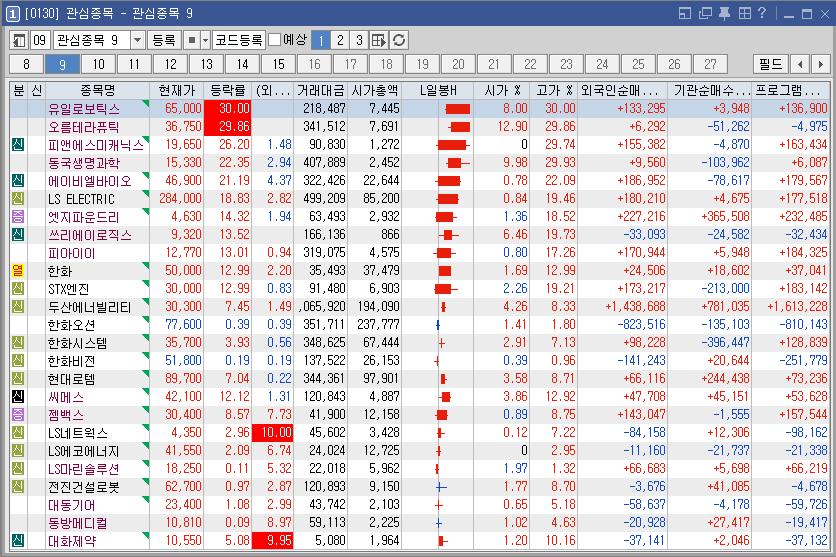Refresh the watchlist with the circular arrows icon
Image resolution: width=836 pixels, height=557 pixels.
(399, 40)
